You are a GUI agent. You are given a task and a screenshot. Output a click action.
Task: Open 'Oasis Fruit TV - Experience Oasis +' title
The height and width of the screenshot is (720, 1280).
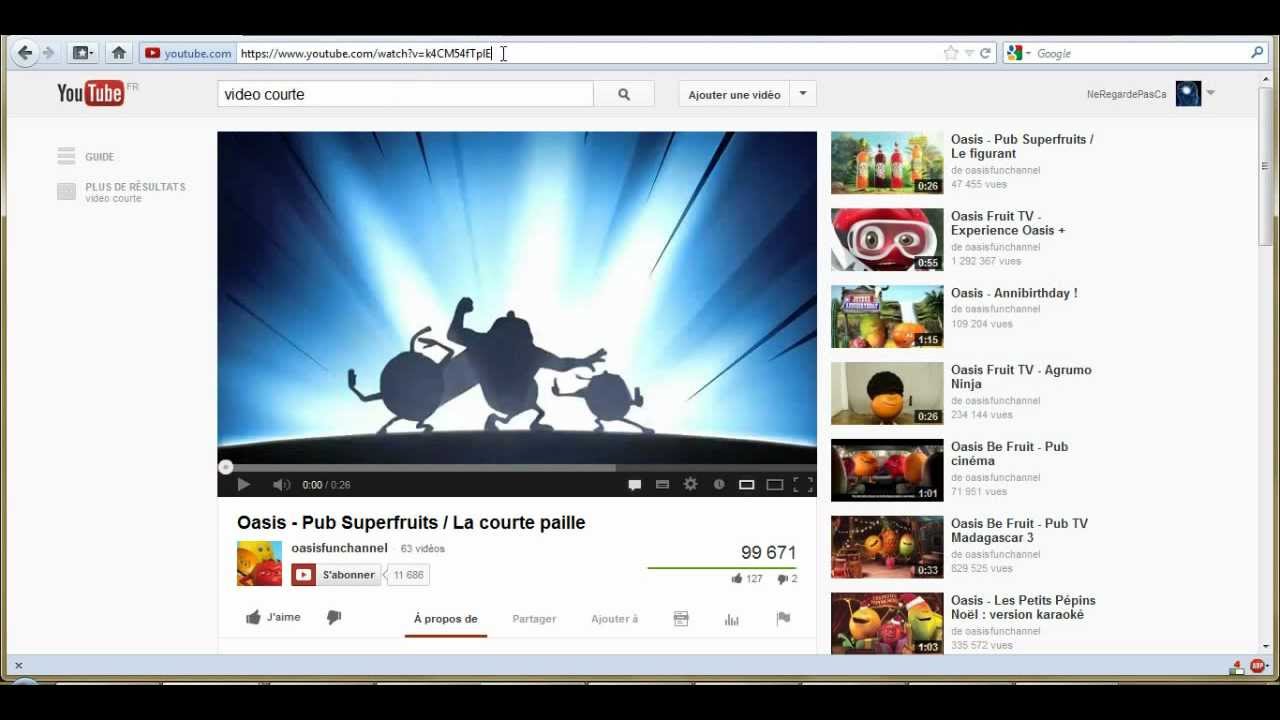tap(1008, 223)
